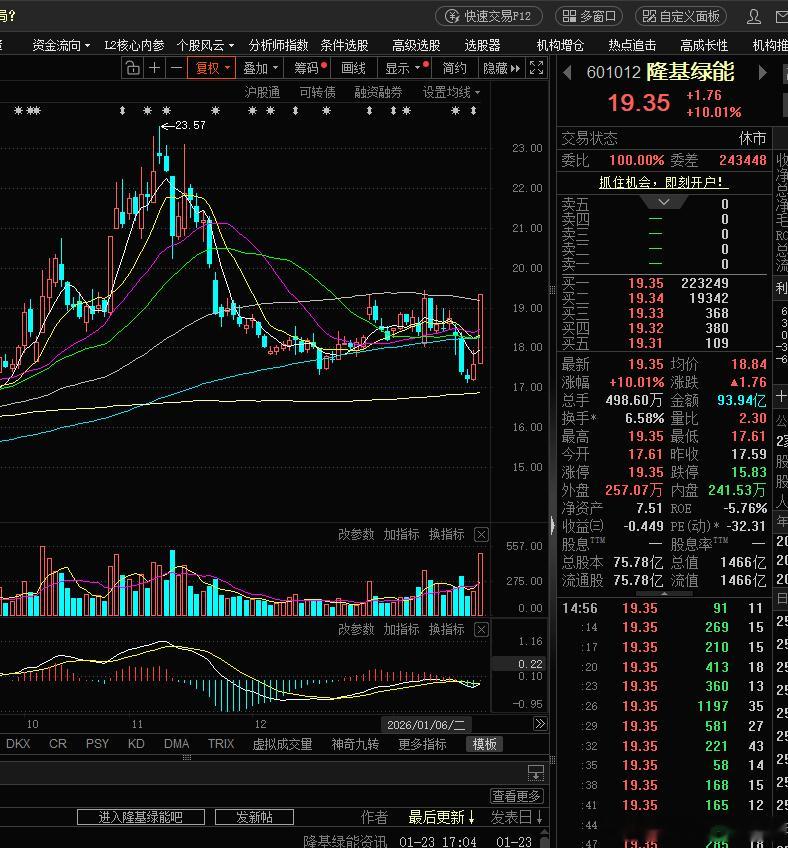Select 神奇九转 indicator tab
This screenshot has width=788, height=848.
click(355, 744)
